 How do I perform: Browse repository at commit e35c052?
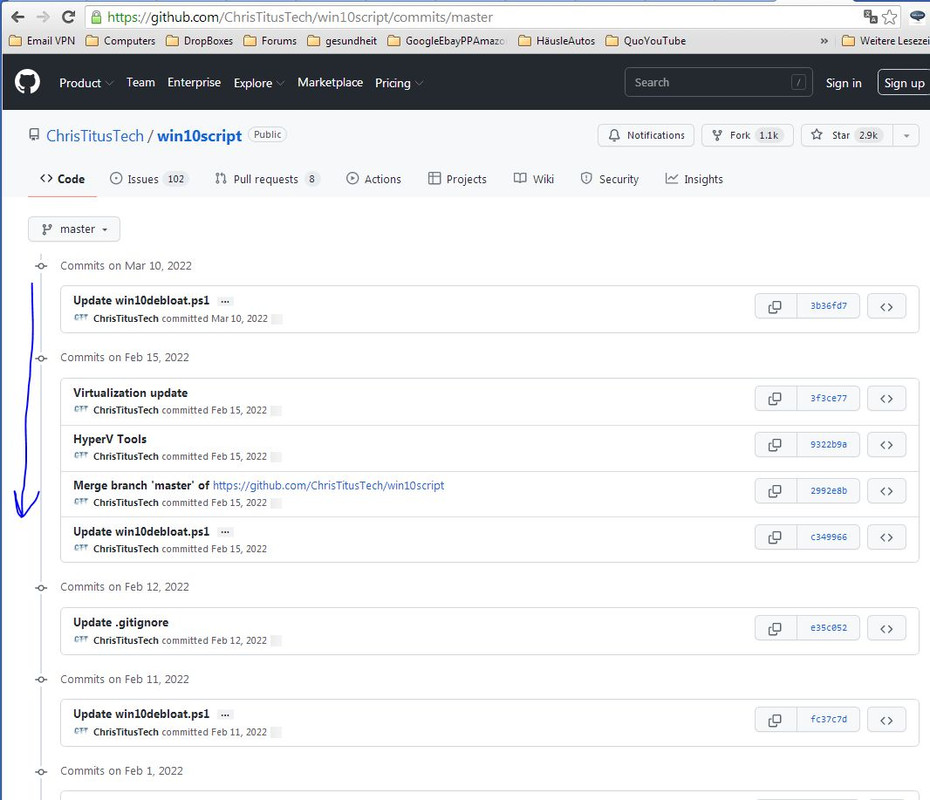[886, 629]
